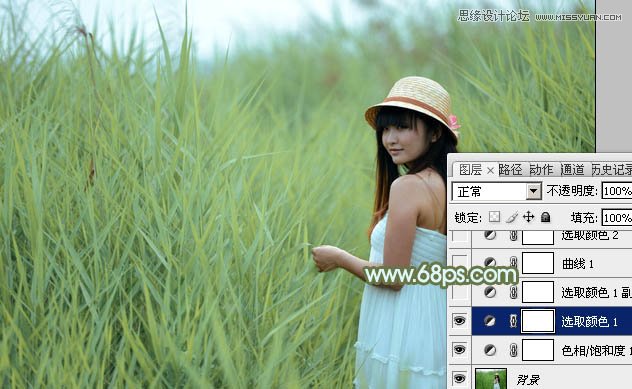Select the 色相/饱和度 1 layer name
Viewport: 632px width, 389px height.
click(x=596, y=351)
